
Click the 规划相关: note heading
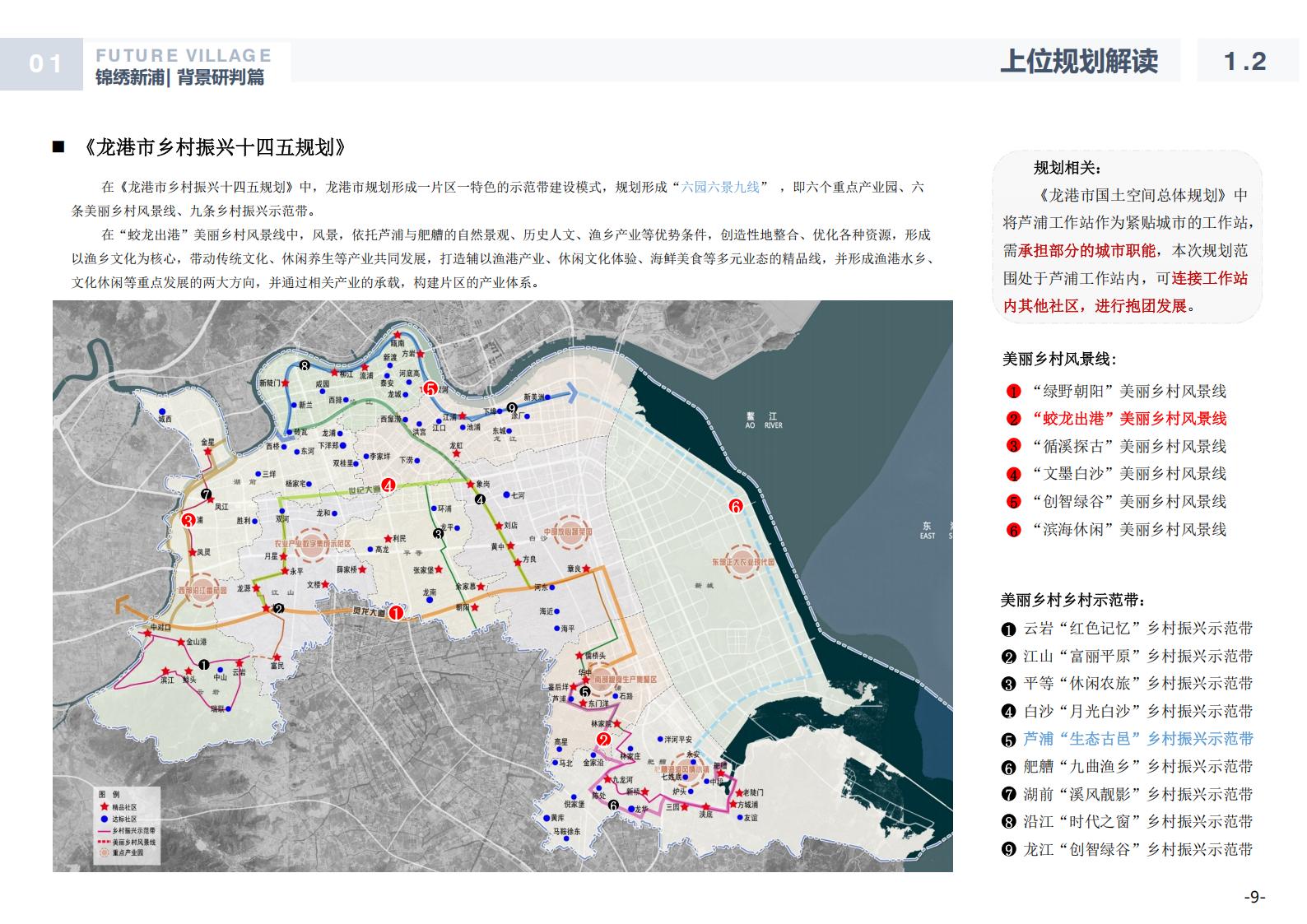tap(1067, 168)
